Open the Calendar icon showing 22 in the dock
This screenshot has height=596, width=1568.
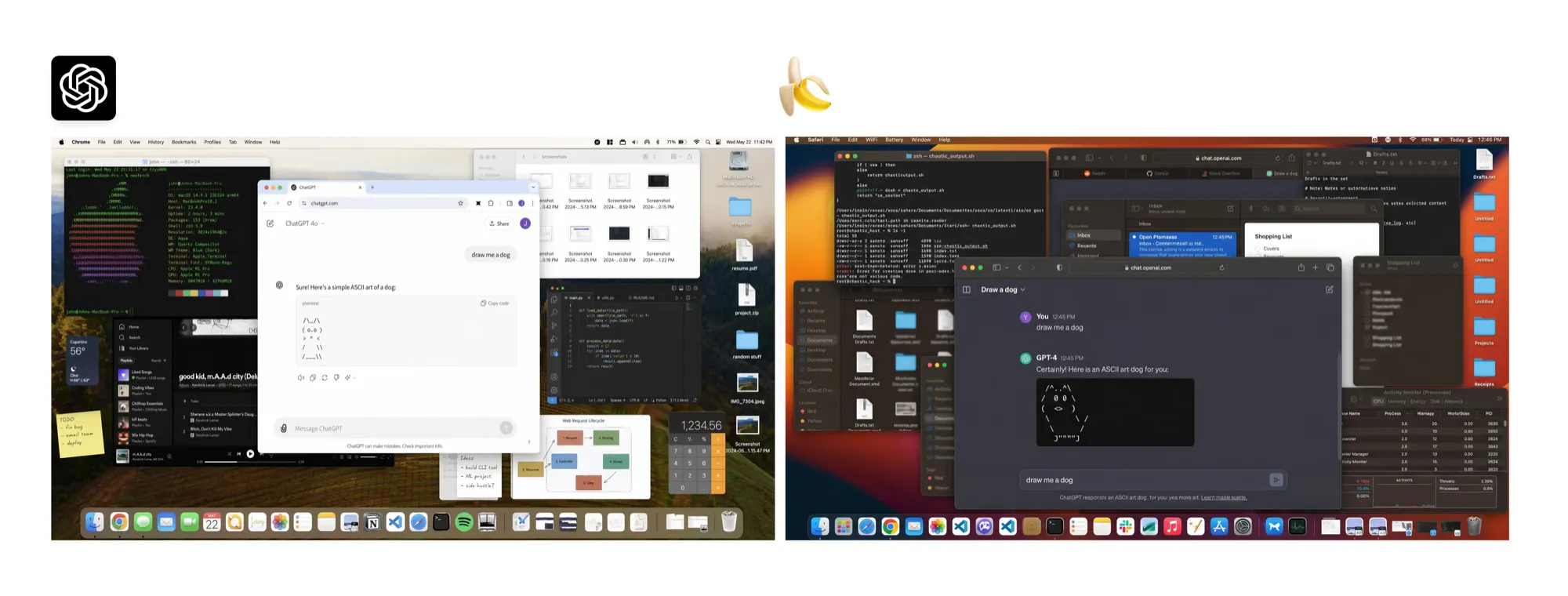pos(212,522)
